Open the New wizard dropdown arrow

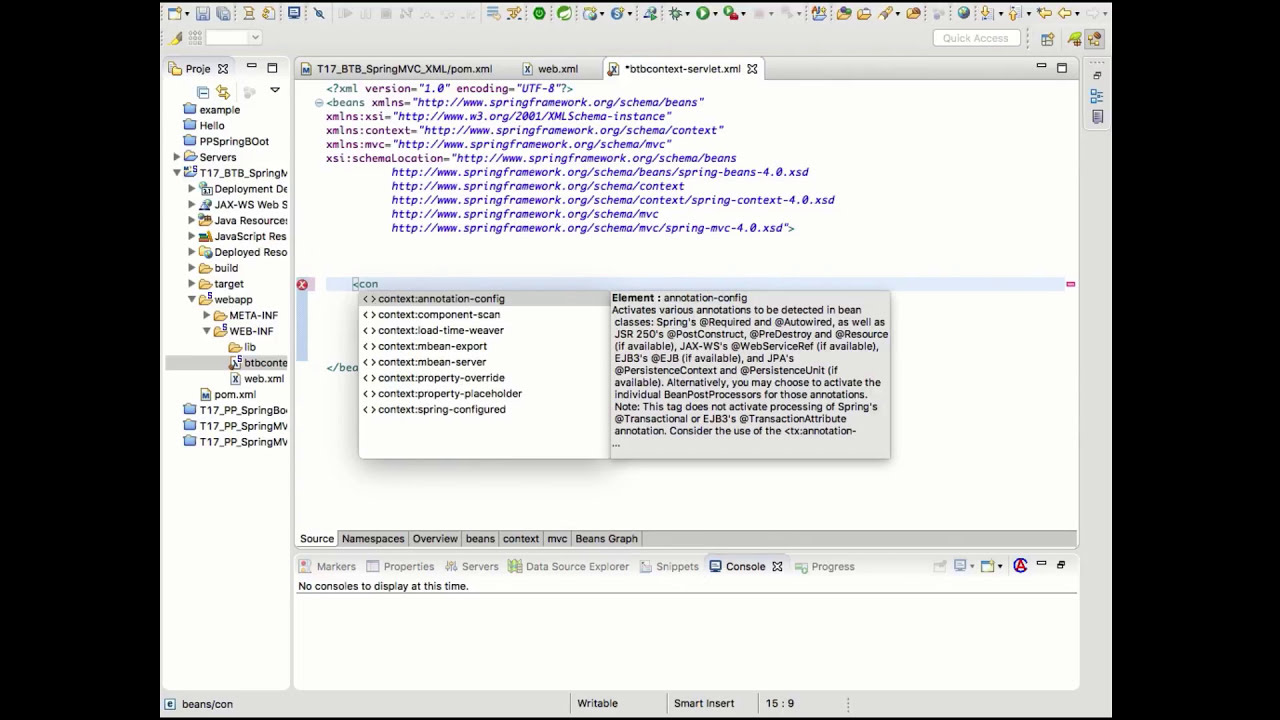[187, 14]
